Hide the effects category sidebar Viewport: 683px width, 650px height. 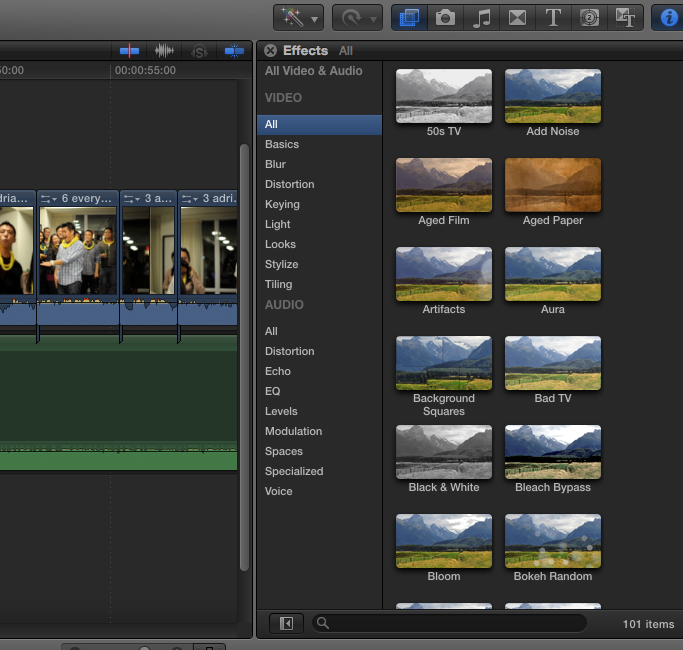tap(286, 623)
